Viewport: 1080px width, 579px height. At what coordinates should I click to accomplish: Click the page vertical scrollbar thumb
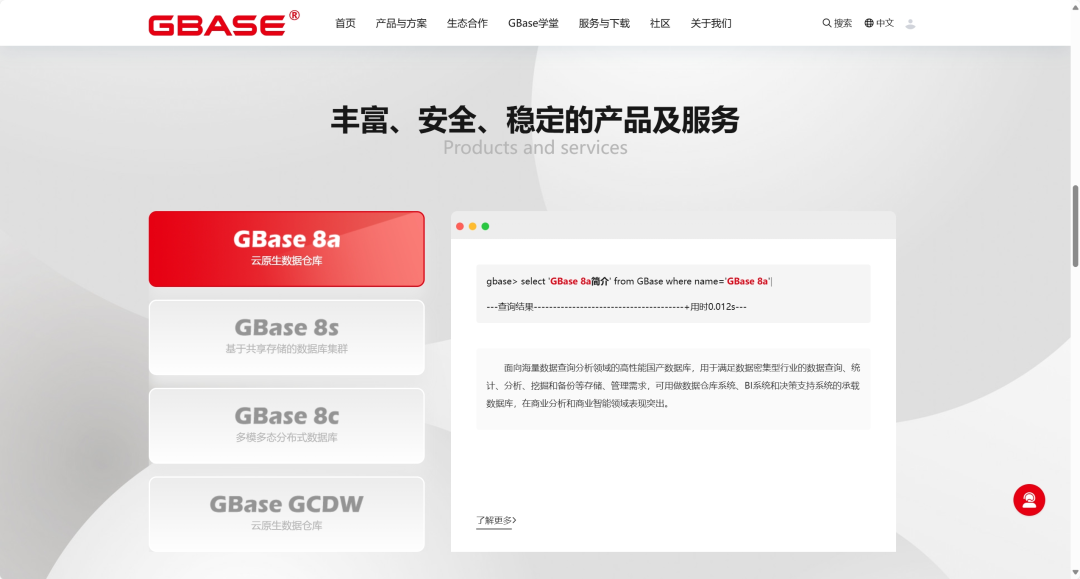[x=1075, y=226]
